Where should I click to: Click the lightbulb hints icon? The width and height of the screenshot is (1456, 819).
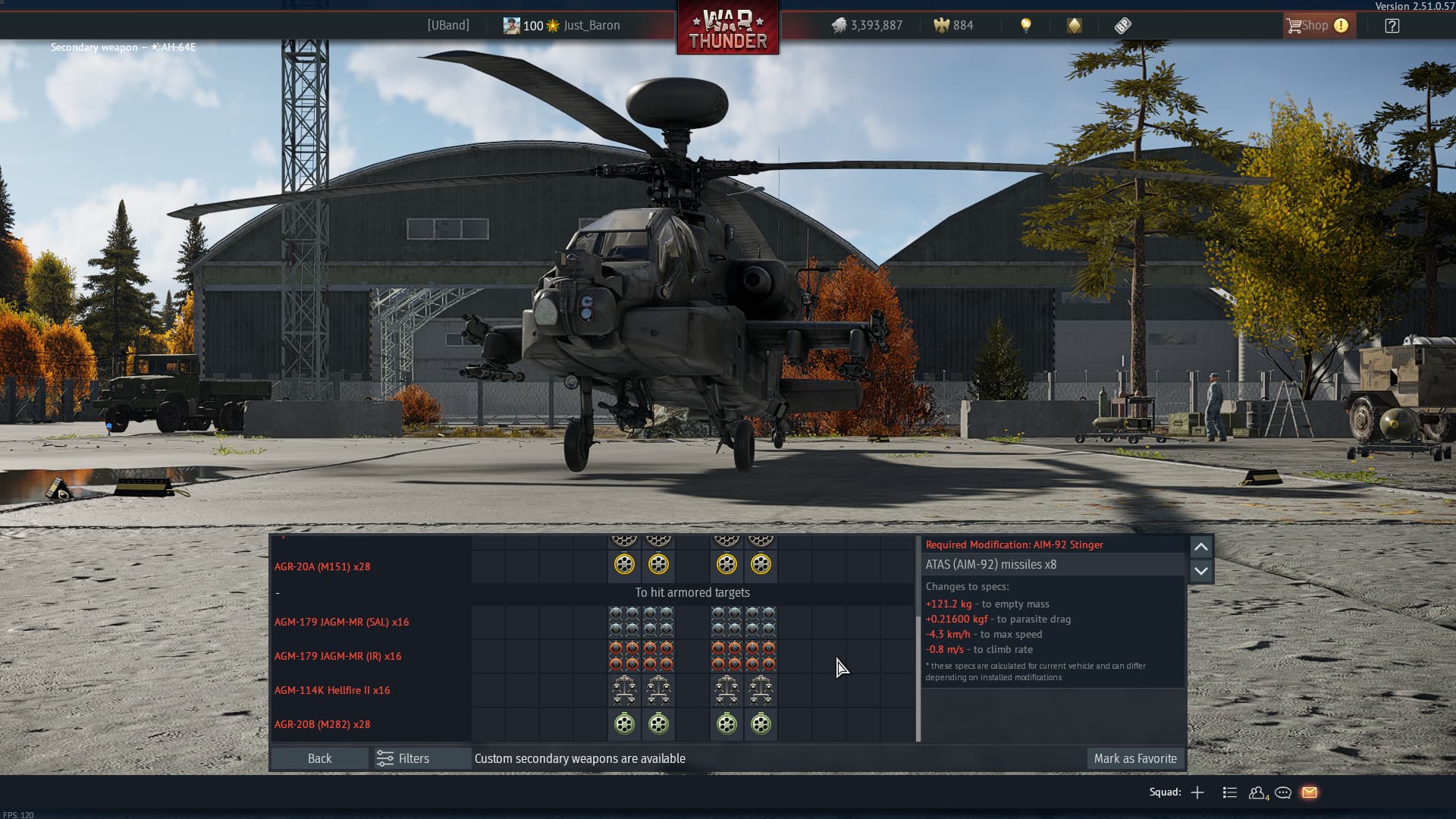(x=1025, y=25)
